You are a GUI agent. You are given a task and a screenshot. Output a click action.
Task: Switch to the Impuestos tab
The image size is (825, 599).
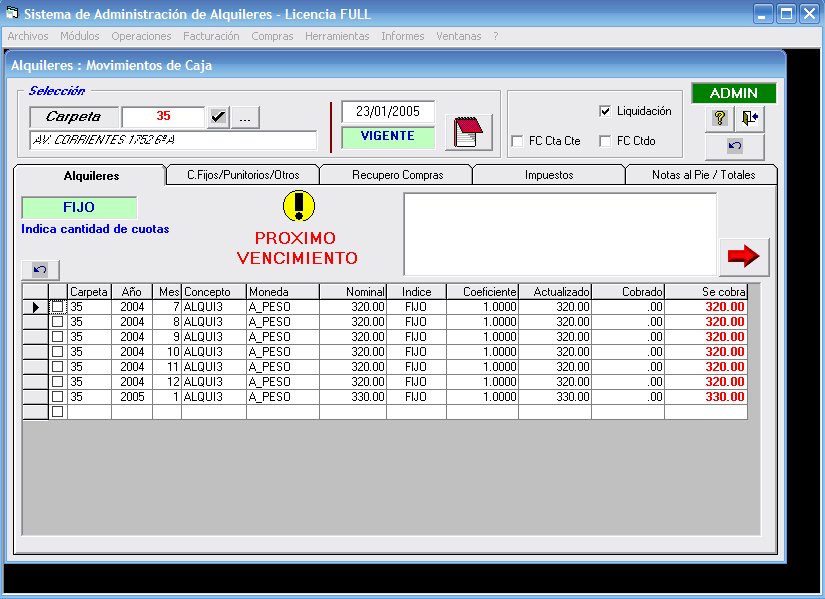[x=549, y=175]
